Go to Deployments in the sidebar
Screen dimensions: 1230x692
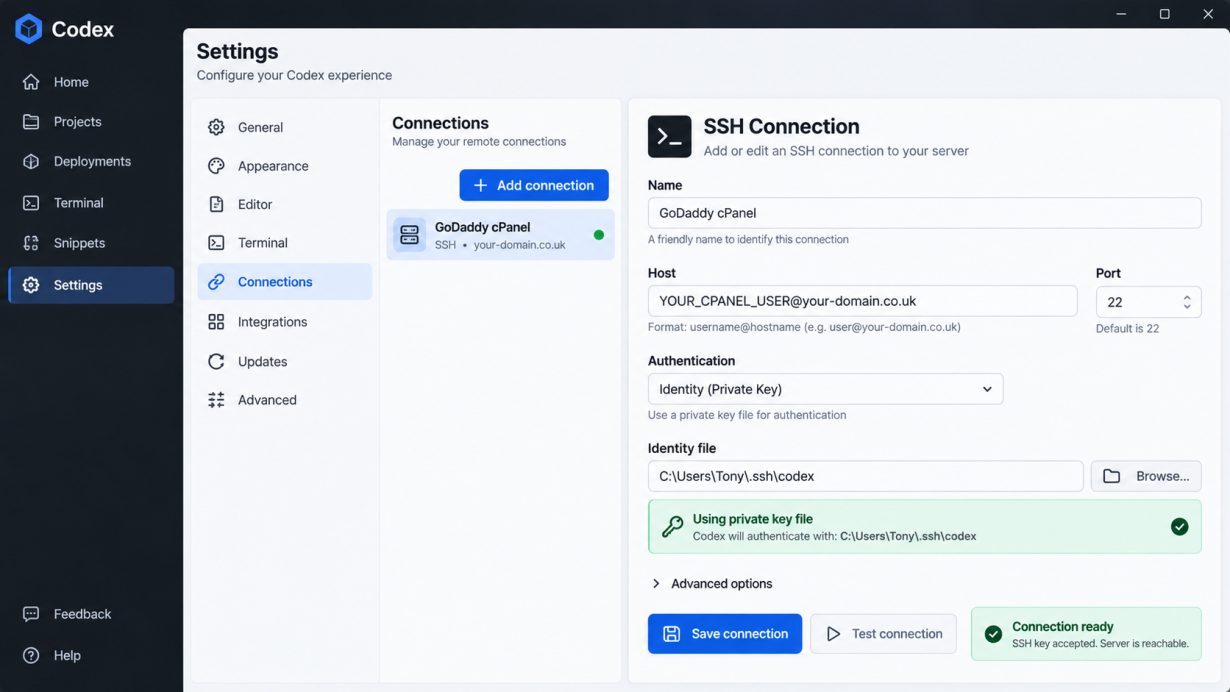91,161
